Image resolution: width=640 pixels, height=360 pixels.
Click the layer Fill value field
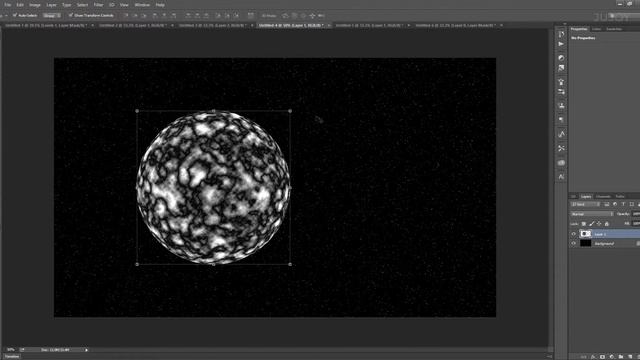coord(636,224)
